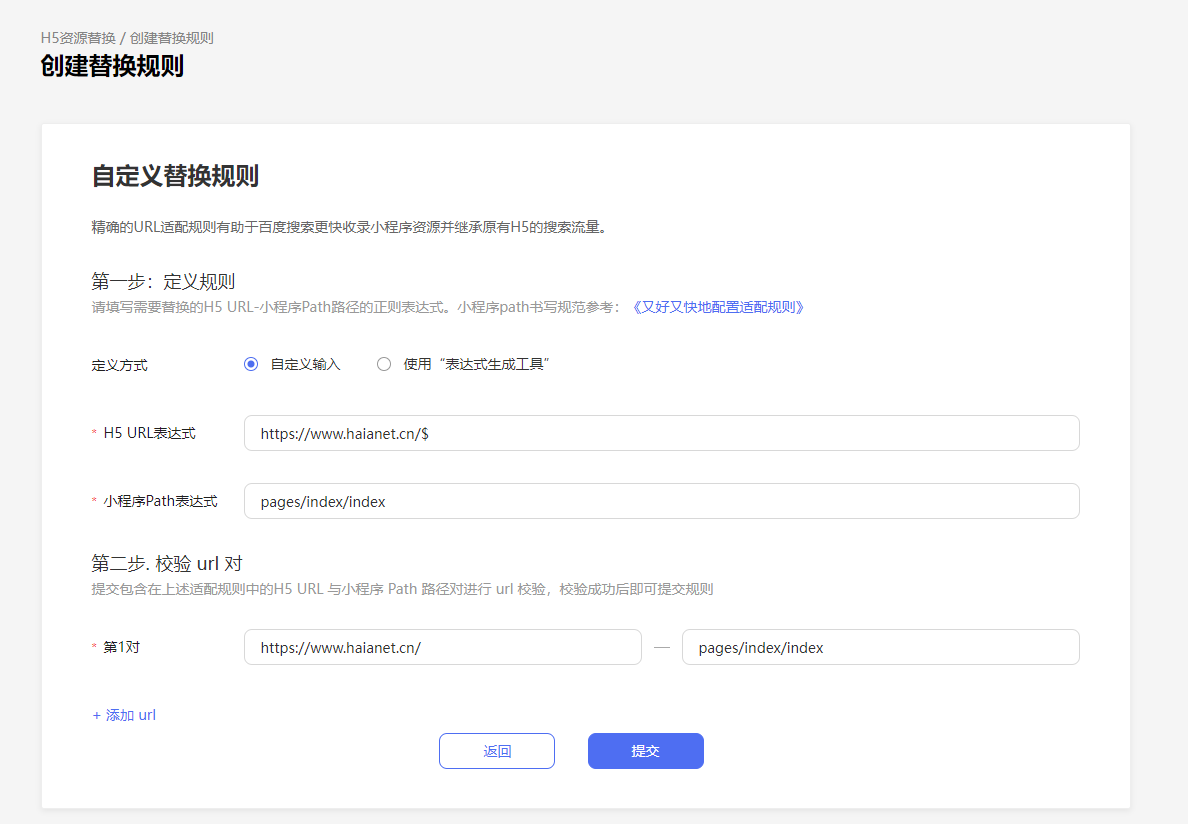Click into the 小程序Path表达式 input field
Image resolution: width=1188 pixels, height=824 pixels.
pyautogui.click(x=661, y=501)
